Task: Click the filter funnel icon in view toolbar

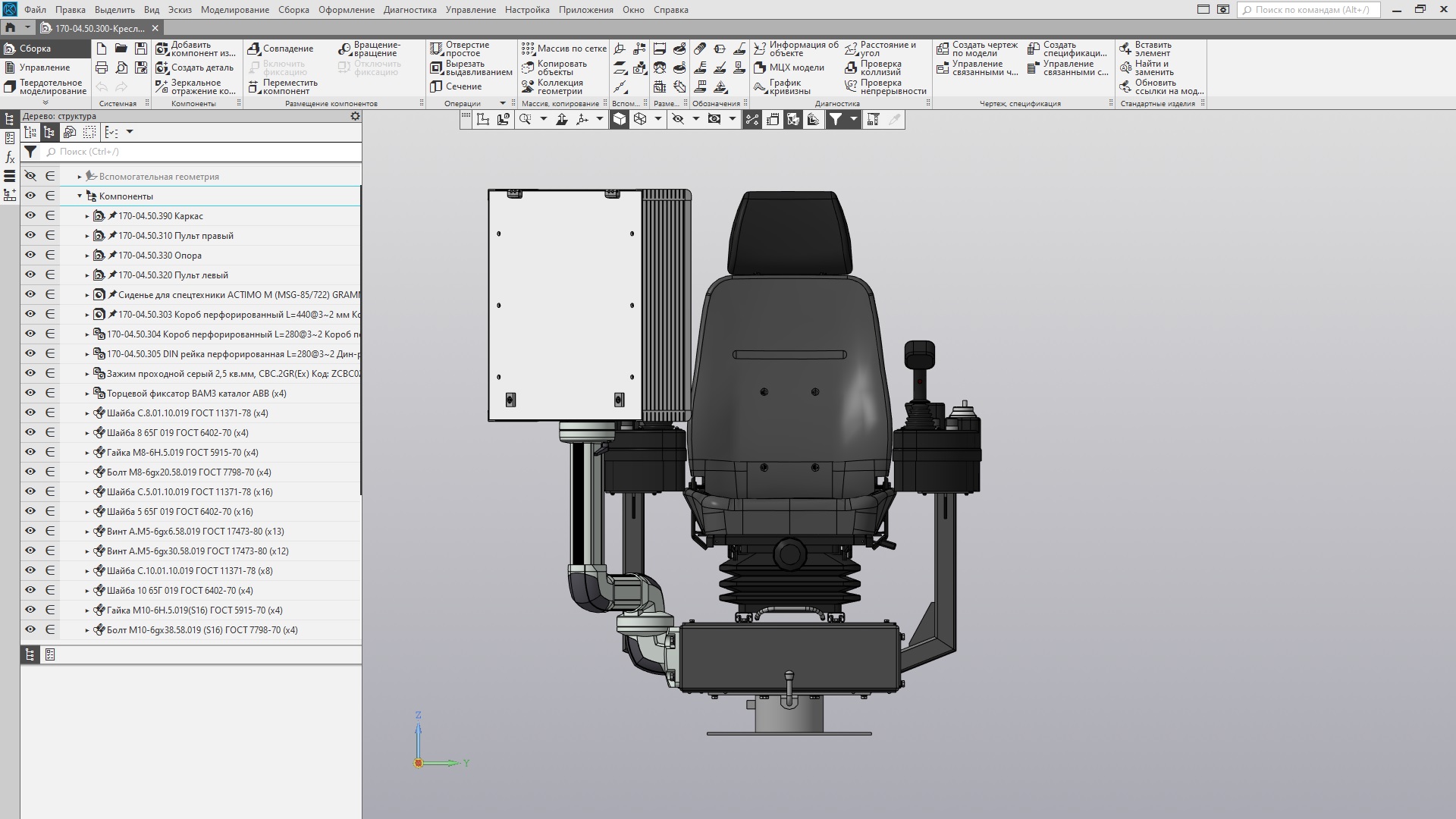Action: point(835,119)
